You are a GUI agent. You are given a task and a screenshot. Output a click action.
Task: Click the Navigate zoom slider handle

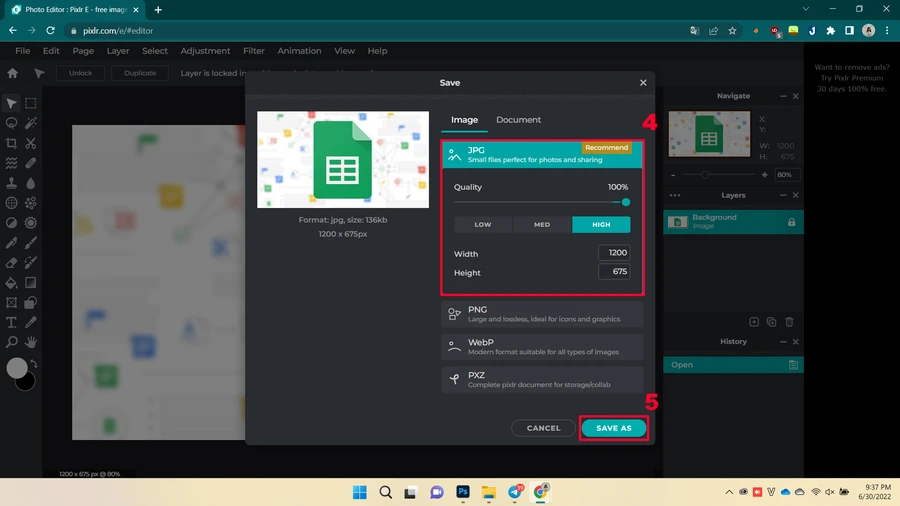tap(705, 174)
